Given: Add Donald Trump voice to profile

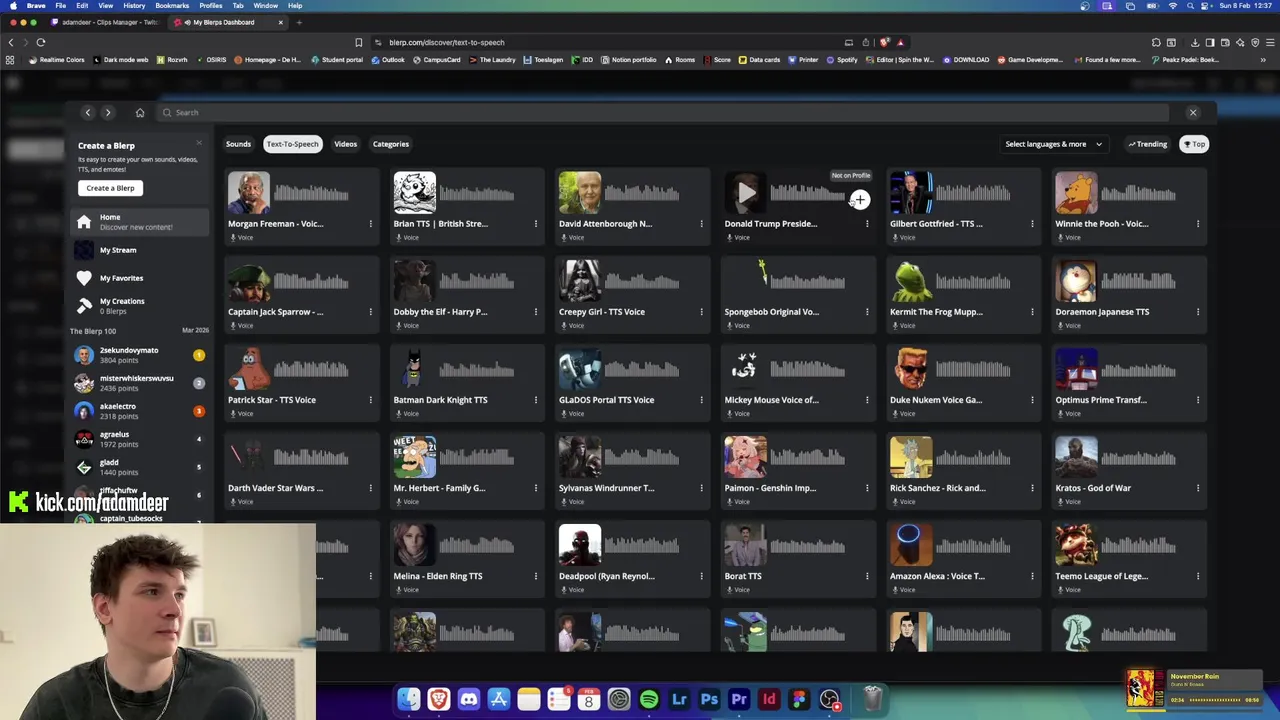Looking at the screenshot, I should pos(859,200).
